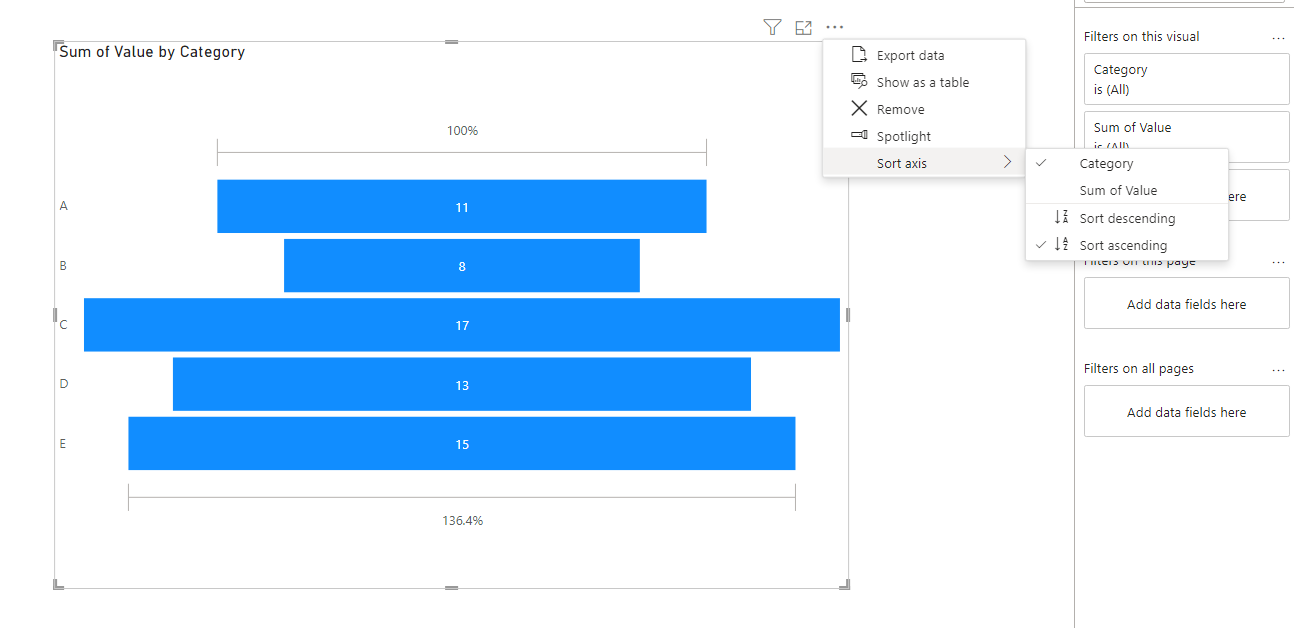Select funnel bar C with value 17
This screenshot has height=628, width=1294.
coord(462,324)
